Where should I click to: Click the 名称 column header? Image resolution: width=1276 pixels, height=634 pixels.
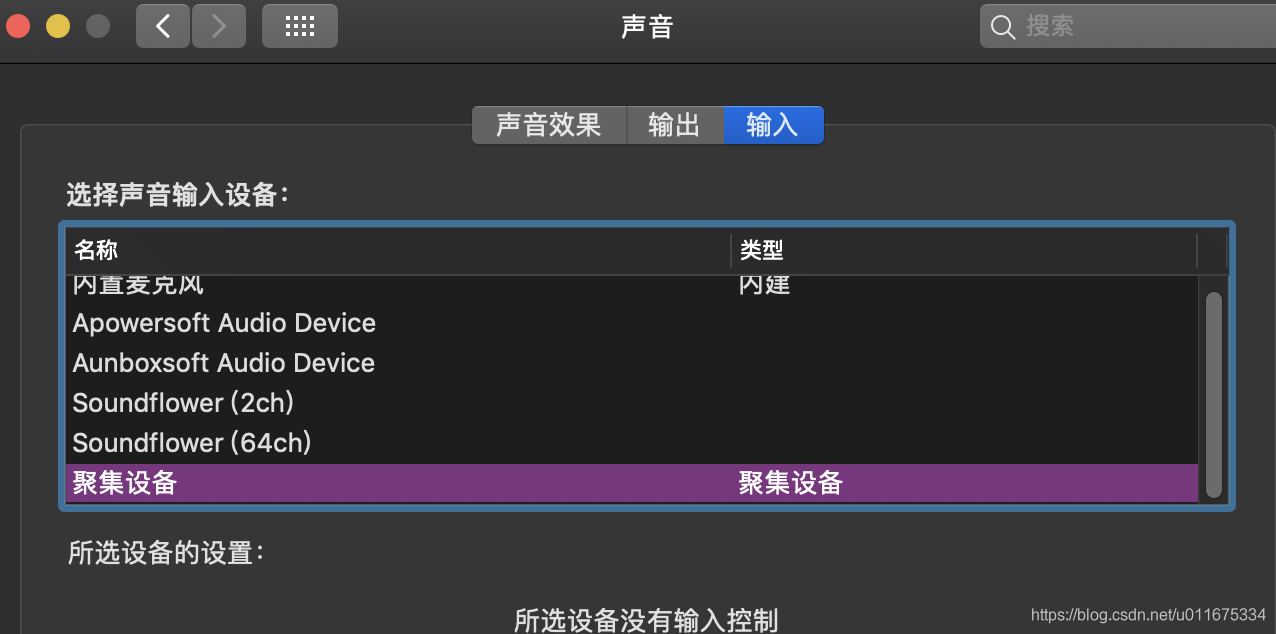96,250
